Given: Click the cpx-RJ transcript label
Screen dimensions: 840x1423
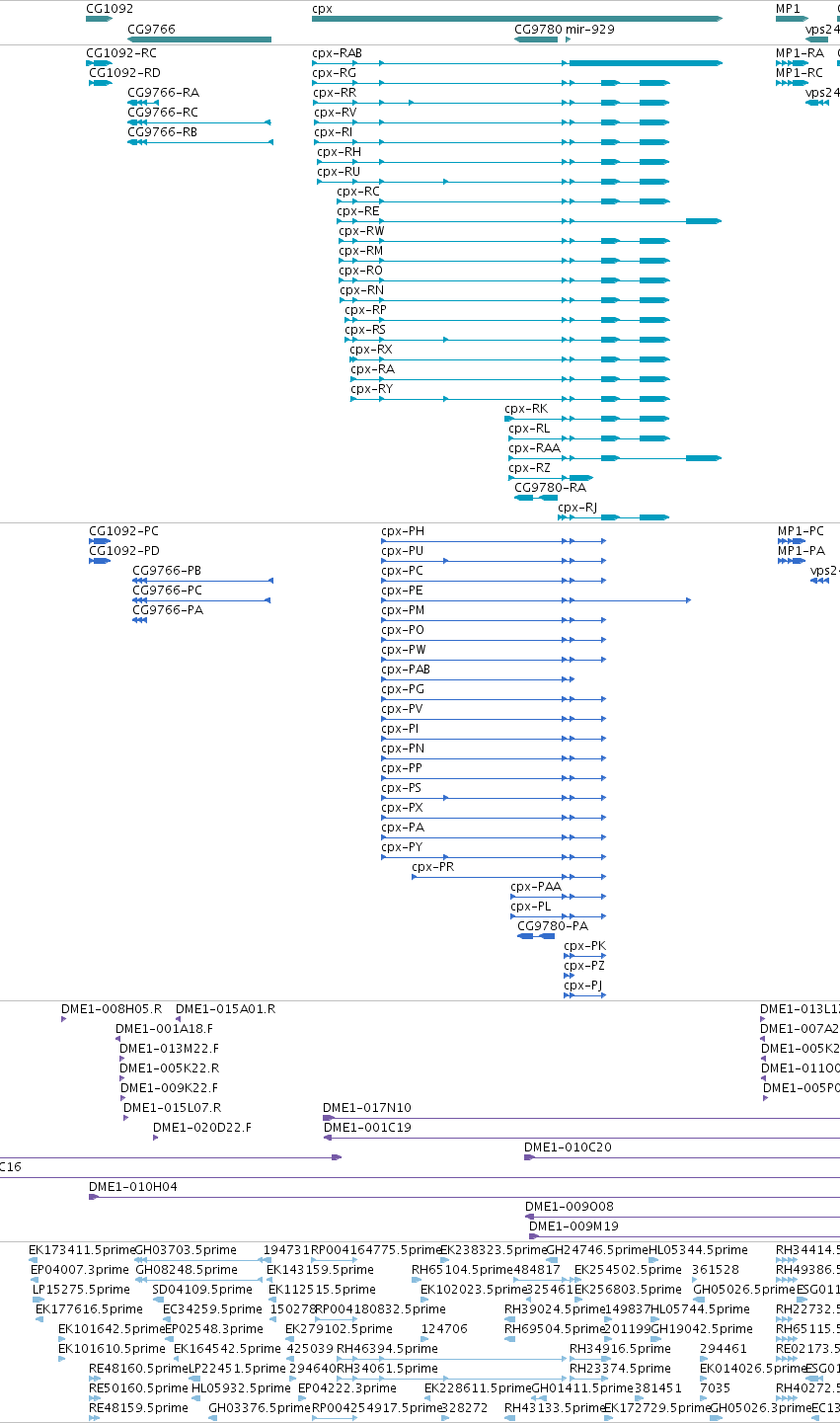Looking at the screenshot, I should pyautogui.click(x=577, y=508).
